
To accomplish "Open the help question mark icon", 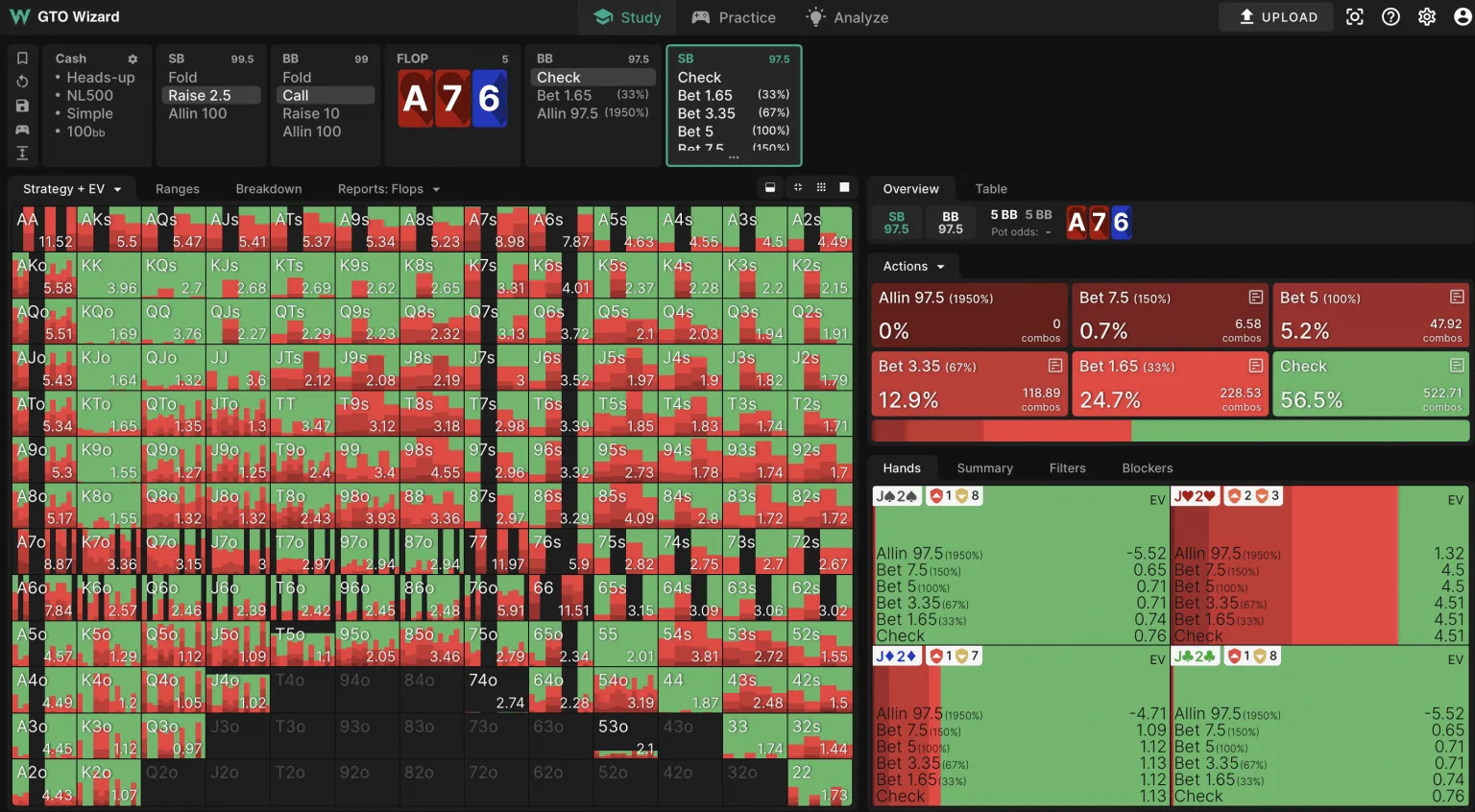I will coord(1390,17).
